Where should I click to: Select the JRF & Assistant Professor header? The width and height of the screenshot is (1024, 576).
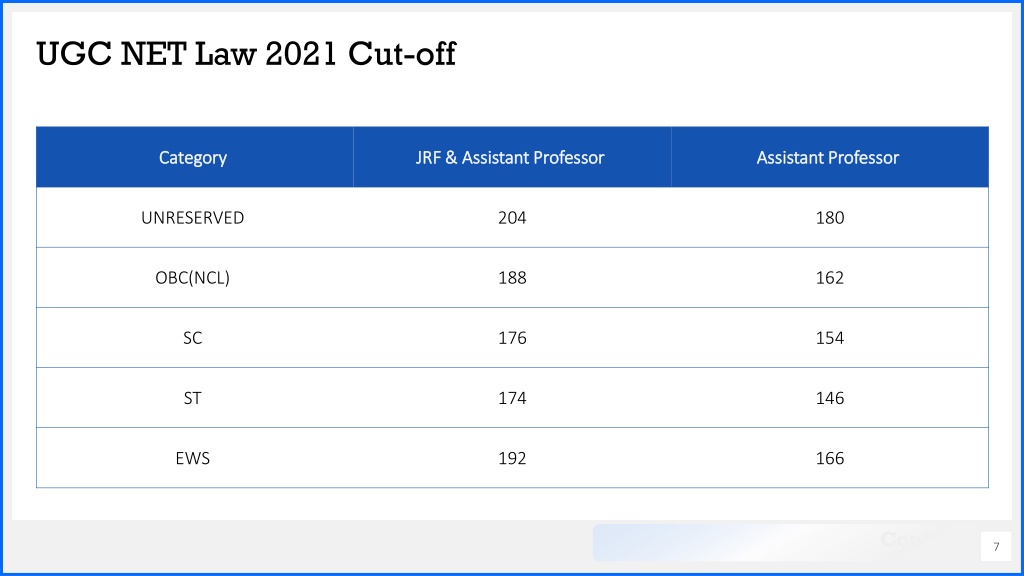(512, 157)
